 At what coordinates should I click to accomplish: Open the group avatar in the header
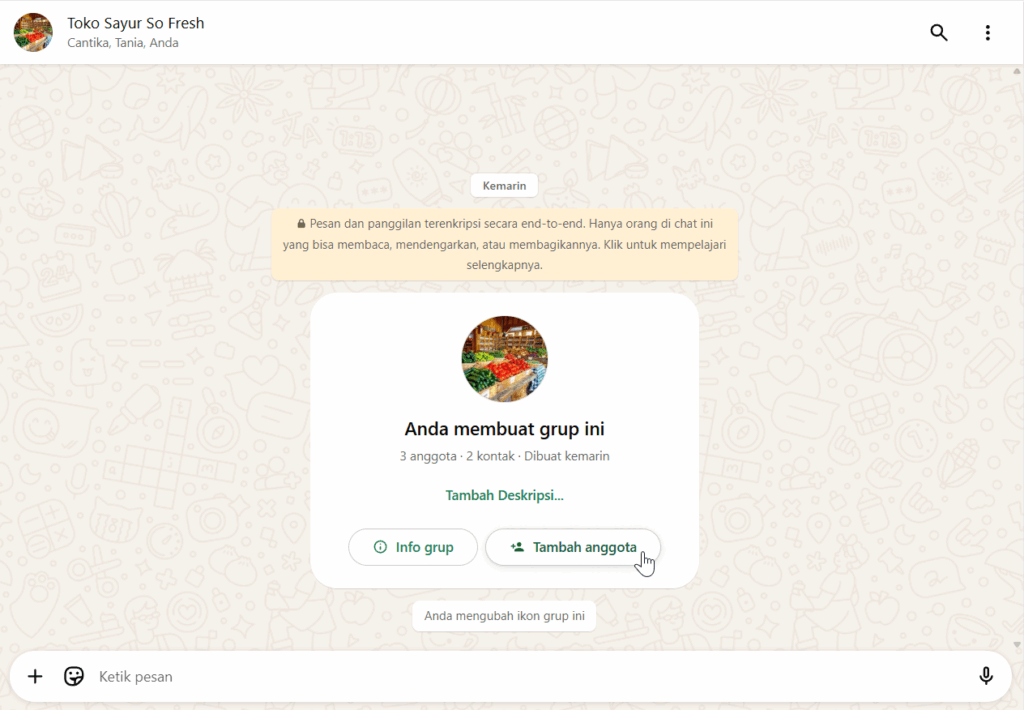click(33, 32)
